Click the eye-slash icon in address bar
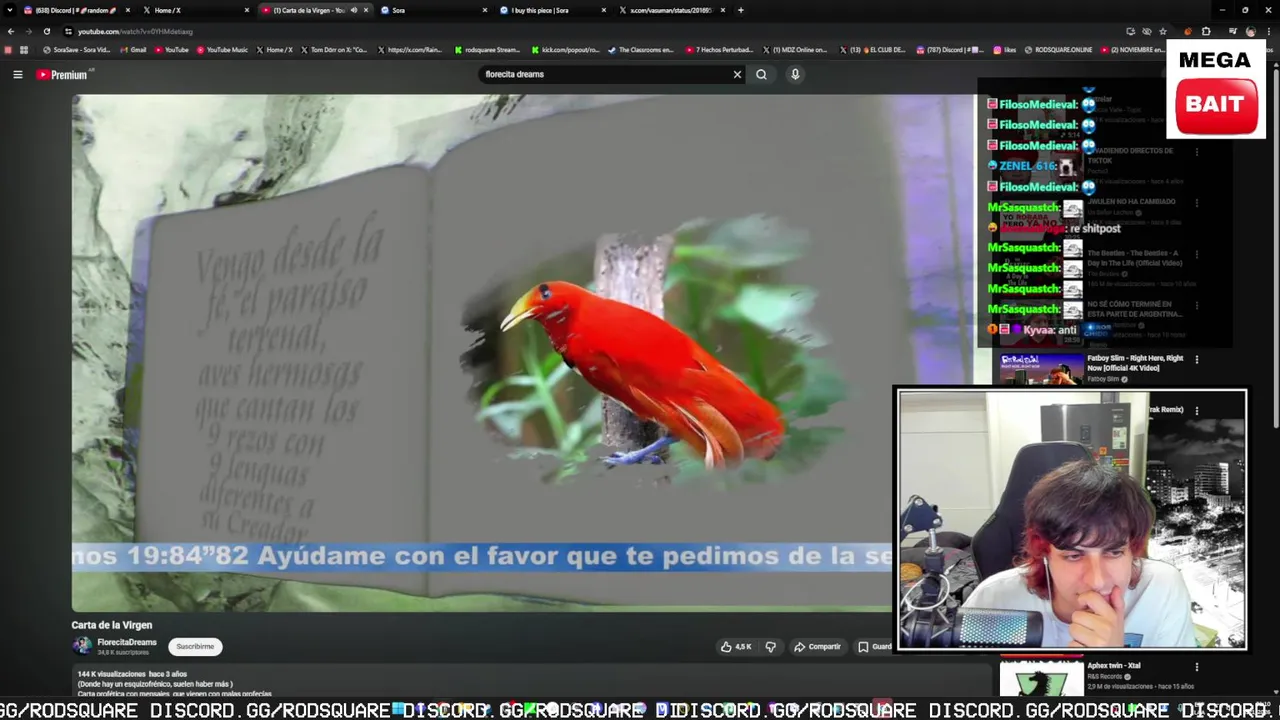The width and height of the screenshot is (1280, 720). pos(1146,31)
